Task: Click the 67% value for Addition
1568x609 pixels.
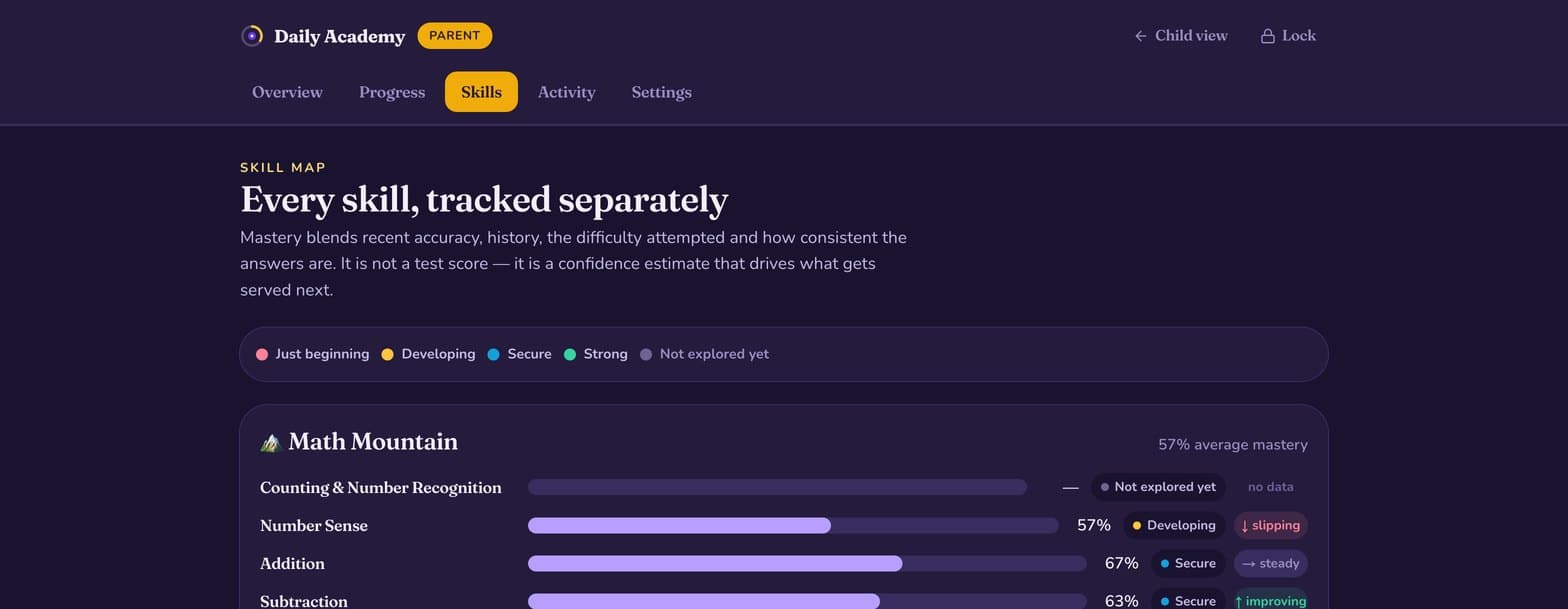Action: [x=1122, y=563]
